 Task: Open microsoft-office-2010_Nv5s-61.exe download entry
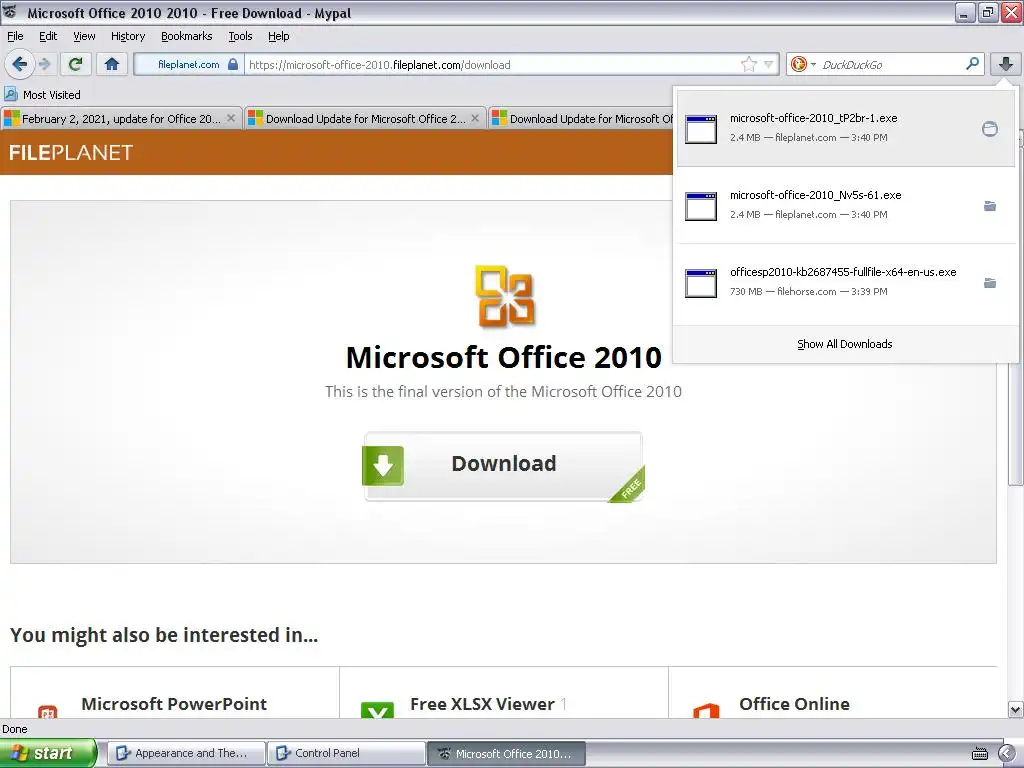coord(845,205)
